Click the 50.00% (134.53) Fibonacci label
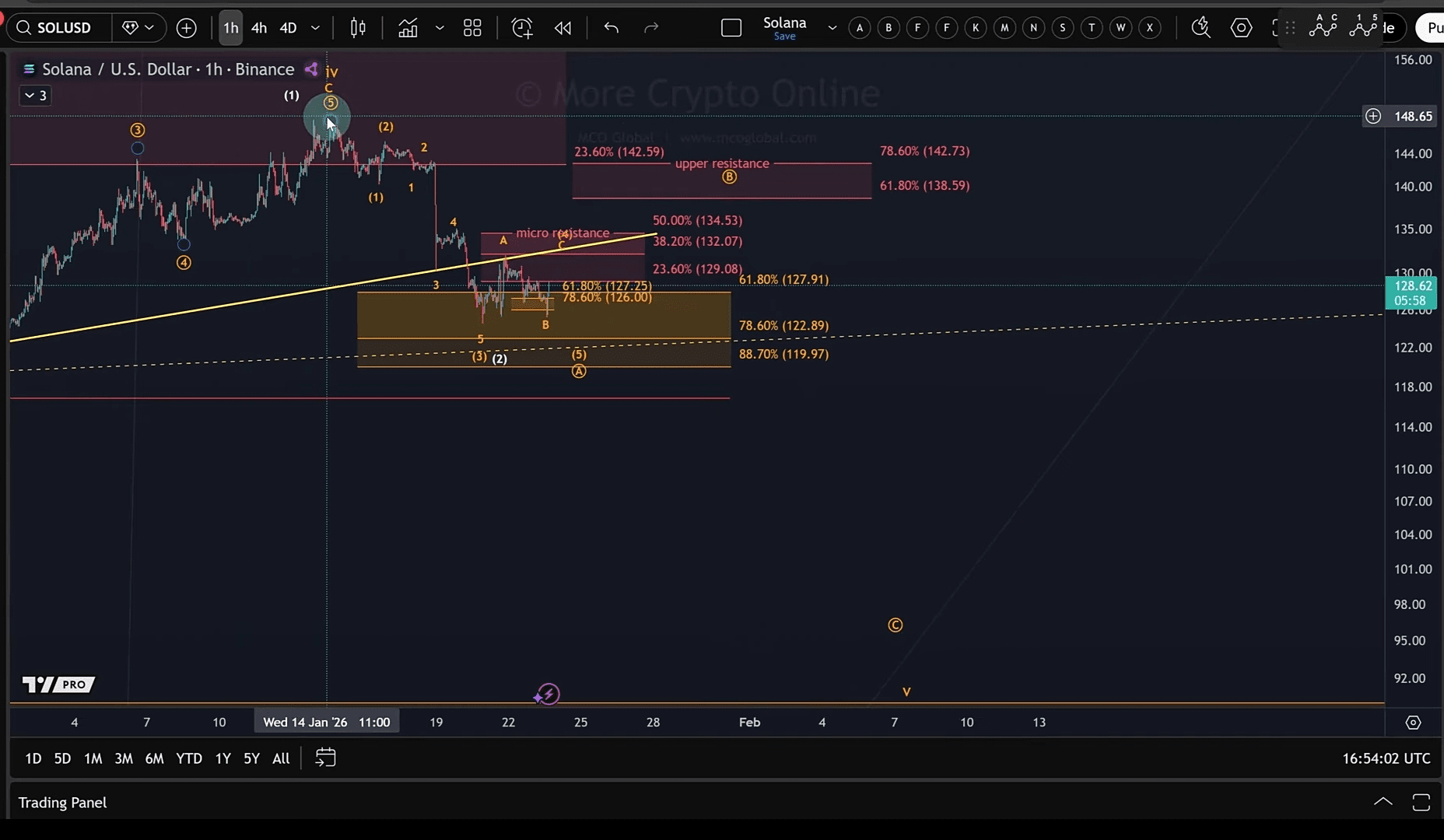 point(697,220)
